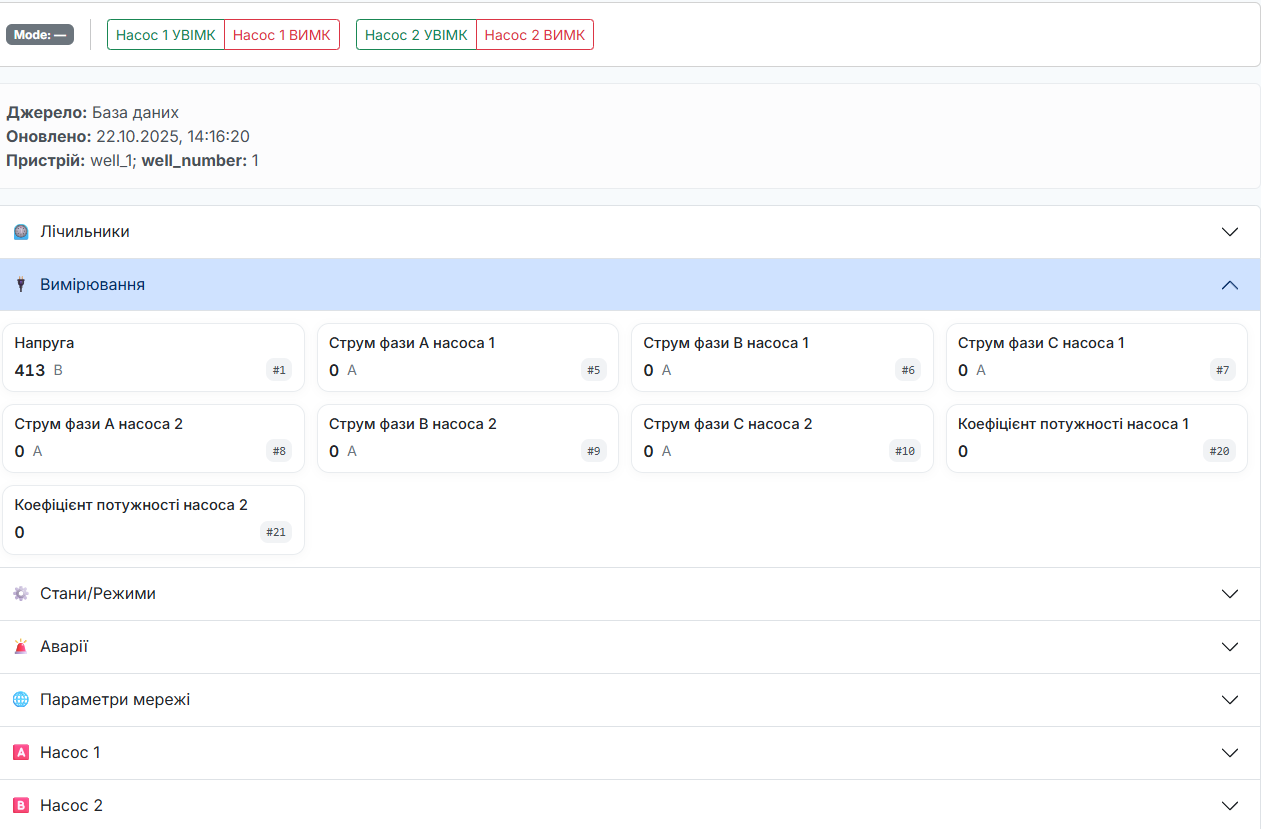Select the Струм фази B насоса 2 card
The width and height of the screenshot is (1261, 829).
pos(467,438)
